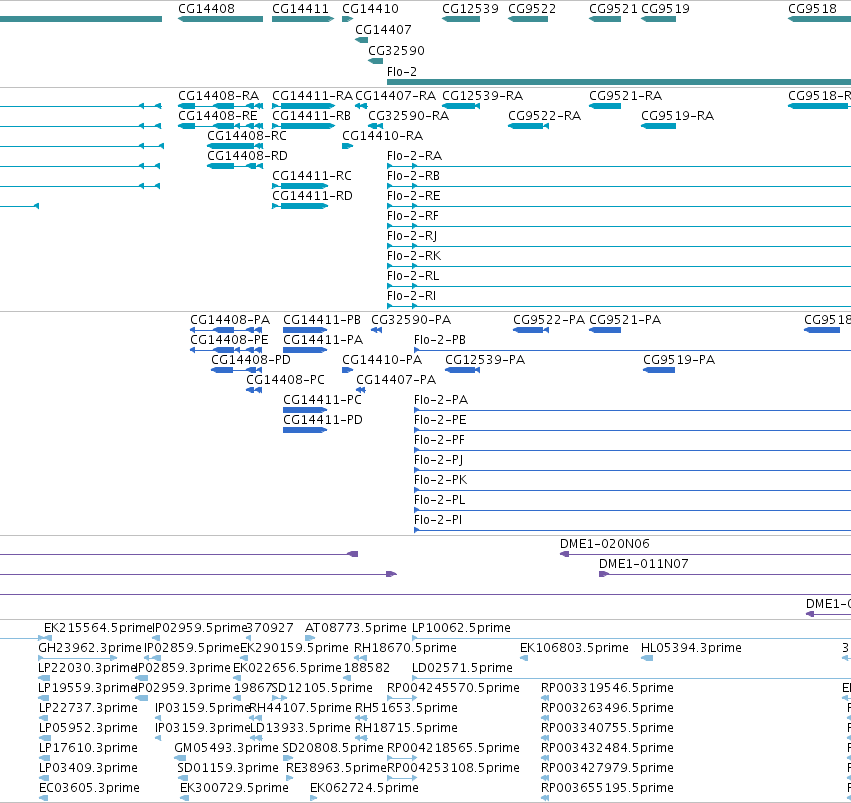Select transcript CG12539-RA label

[482, 95]
